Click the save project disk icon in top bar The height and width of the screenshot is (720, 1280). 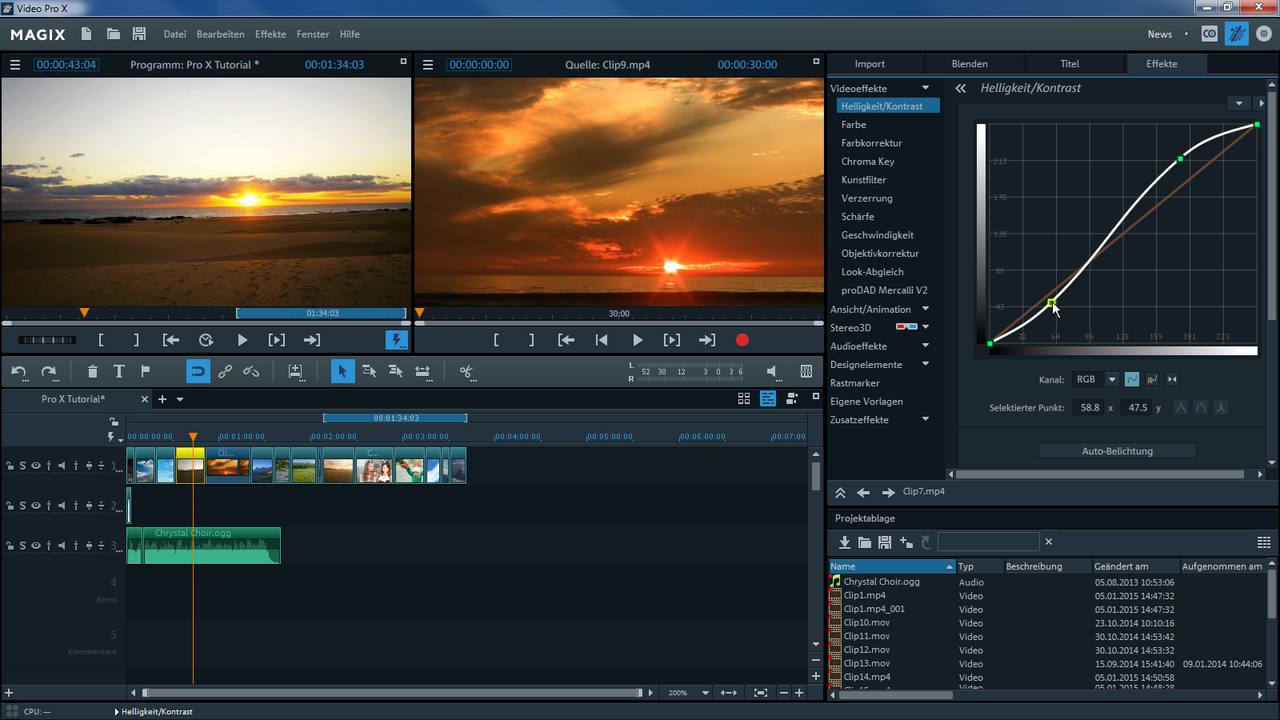pos(139,34)
